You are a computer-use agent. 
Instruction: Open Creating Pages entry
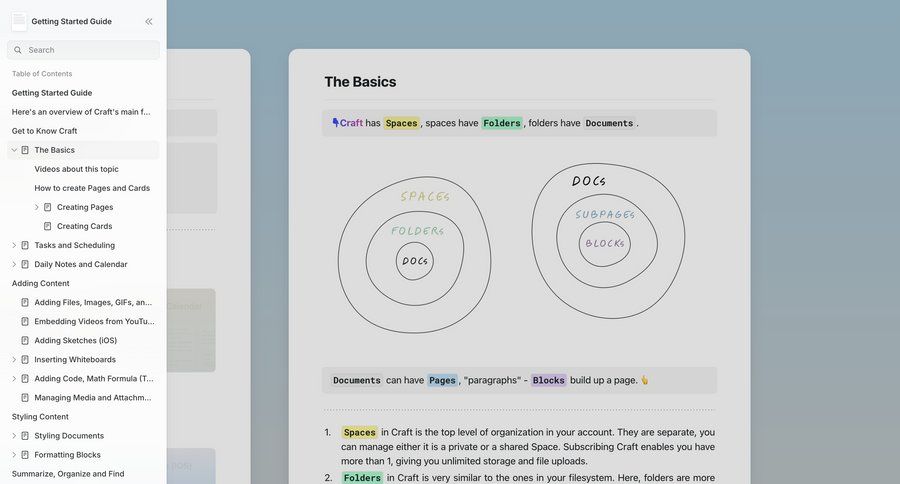point(85,207)
